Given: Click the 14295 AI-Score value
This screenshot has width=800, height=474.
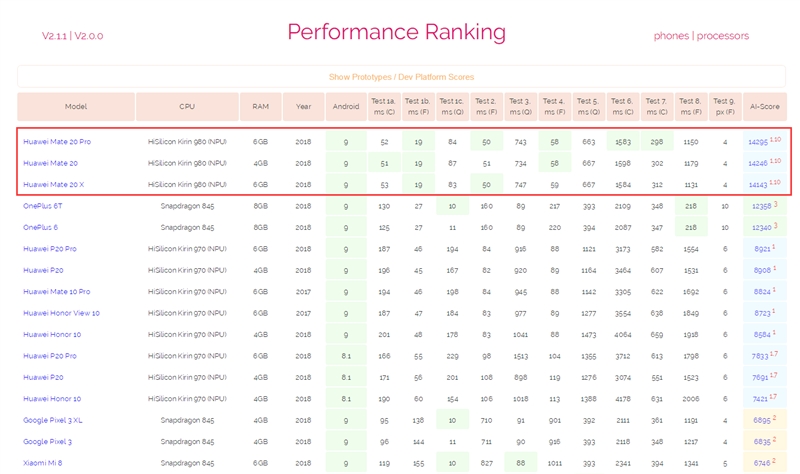Looking at the screenshot, I should (x=757, y=142).
